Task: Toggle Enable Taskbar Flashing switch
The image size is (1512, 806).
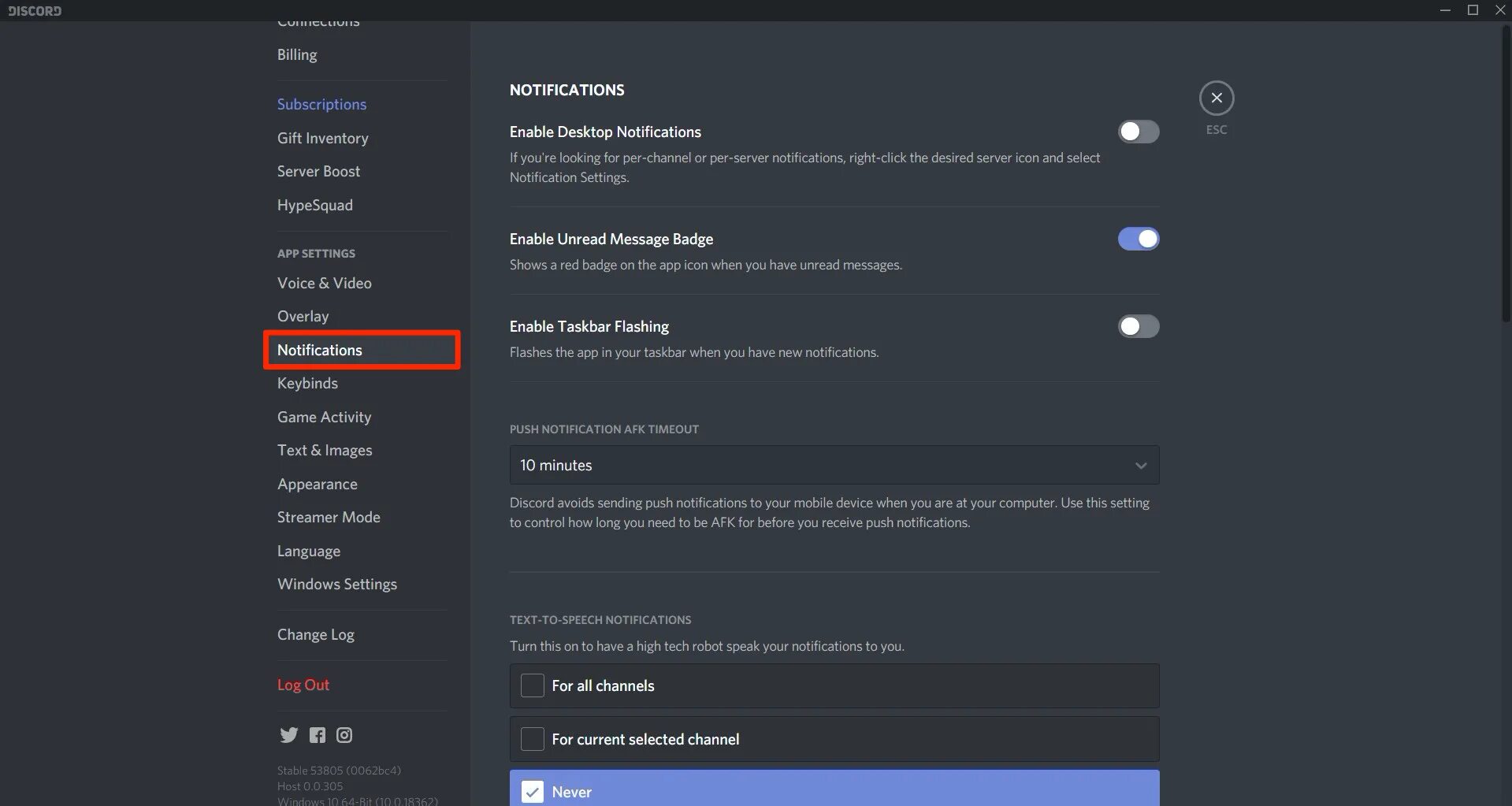Action: tap(1139, 326)
